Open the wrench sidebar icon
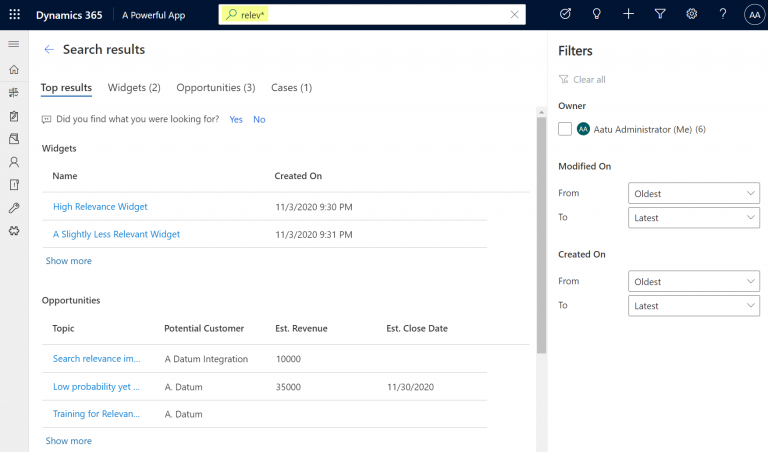 pyautogui.click(x=14, y=208)
